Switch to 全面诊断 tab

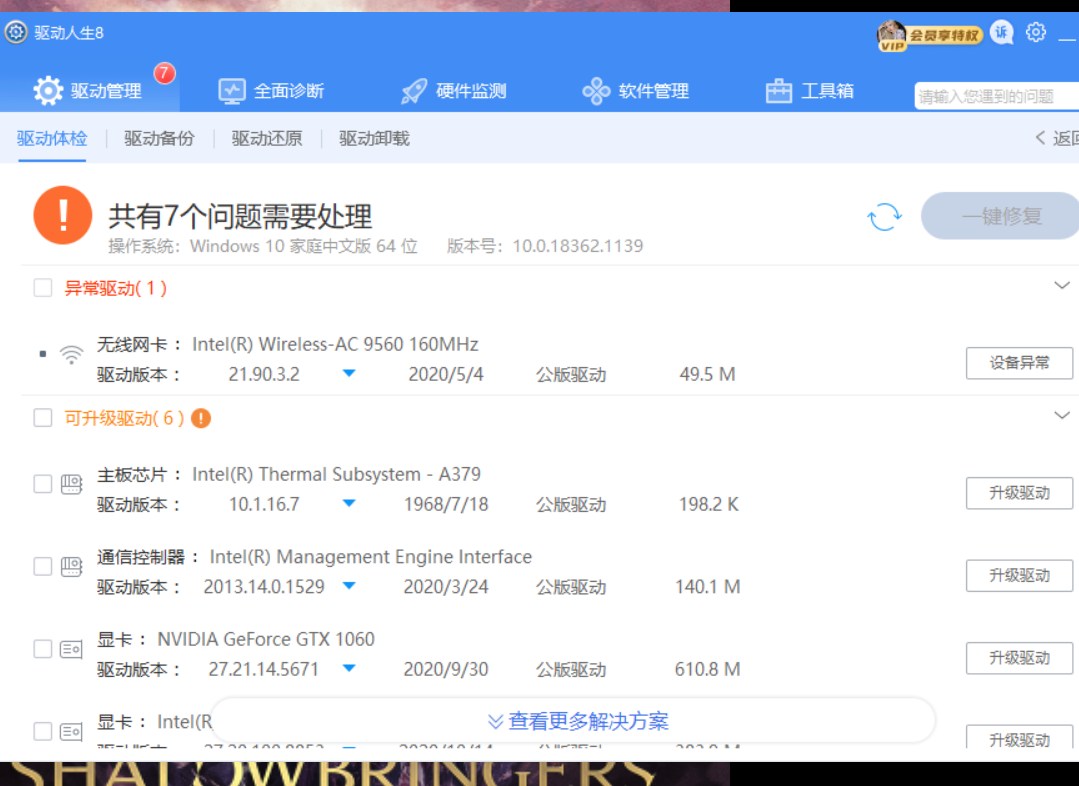click(x=271, y=91)
